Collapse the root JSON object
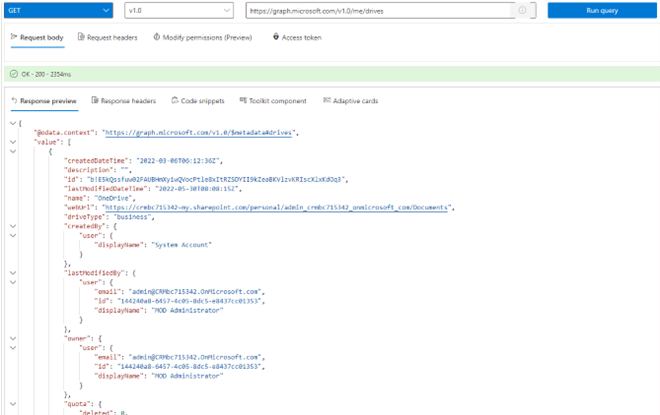This screenshot has width=660, height=415. [13, 123]
